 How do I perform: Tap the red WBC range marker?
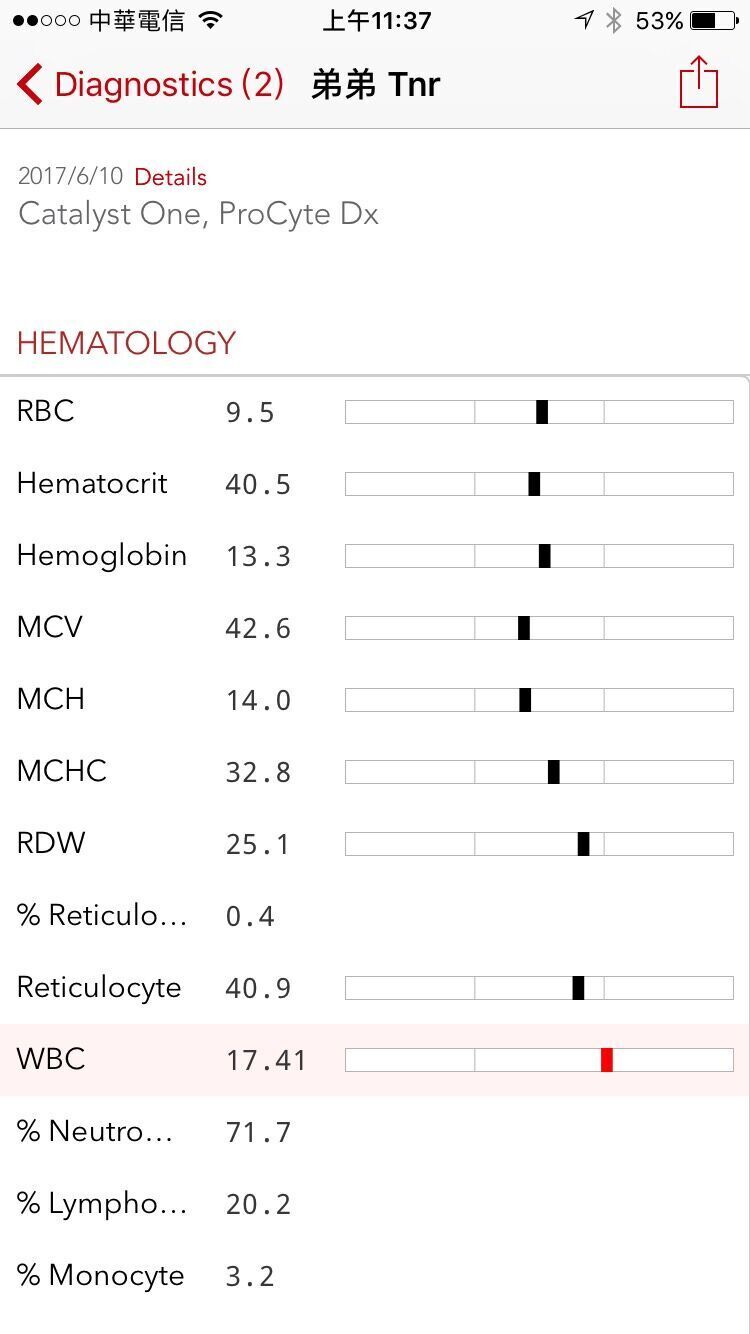[x=606, y=1060]
